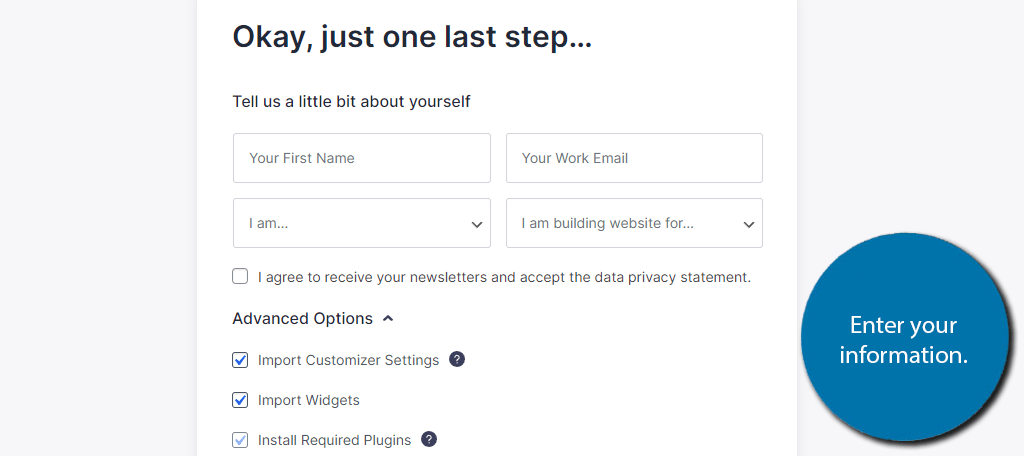The height and width of the screenshot is (456, 1024).
Task: Click the chevron arrow in the 'I am...' dropdown
Action: [477, 225]
